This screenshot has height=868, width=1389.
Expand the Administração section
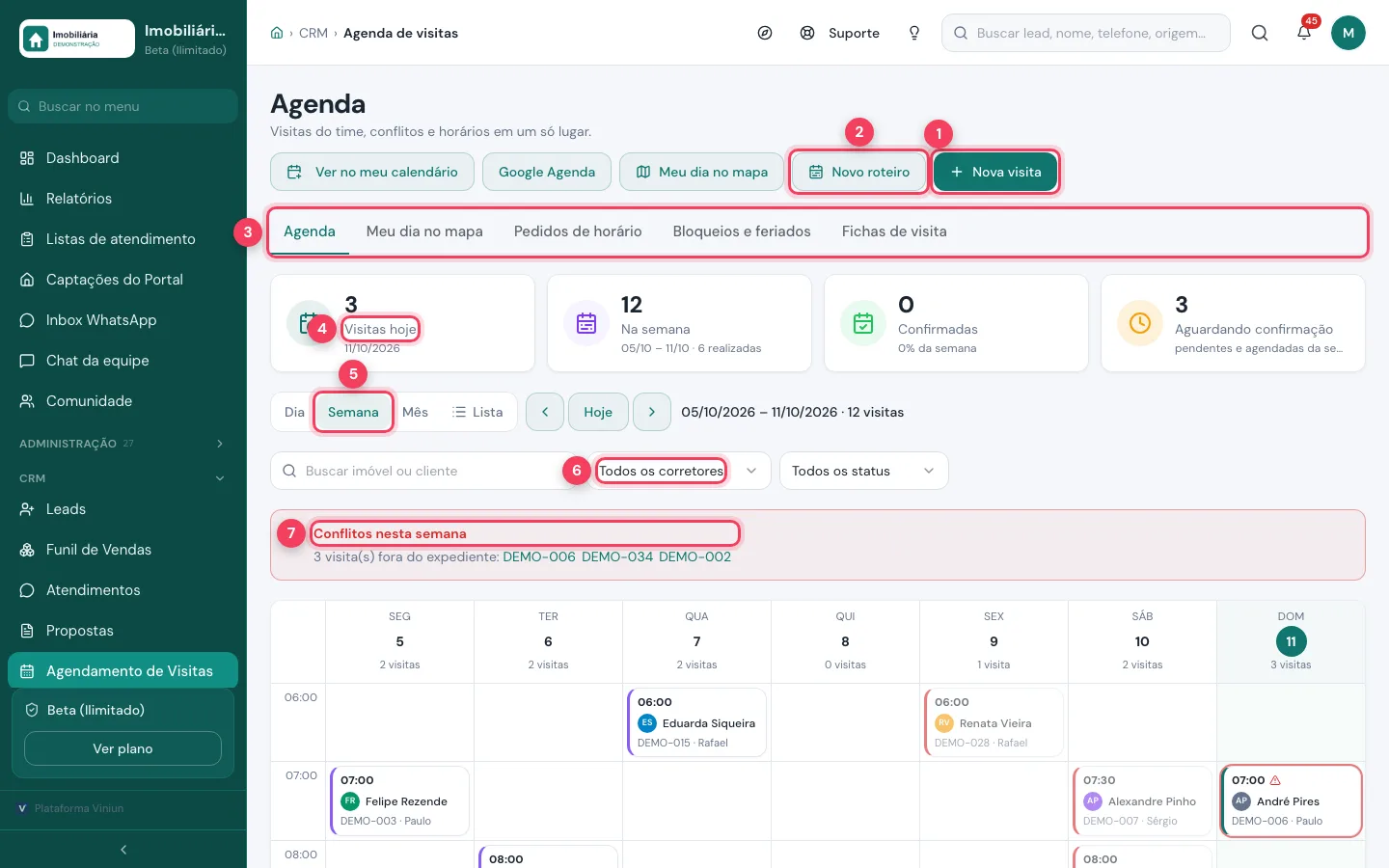123,444
